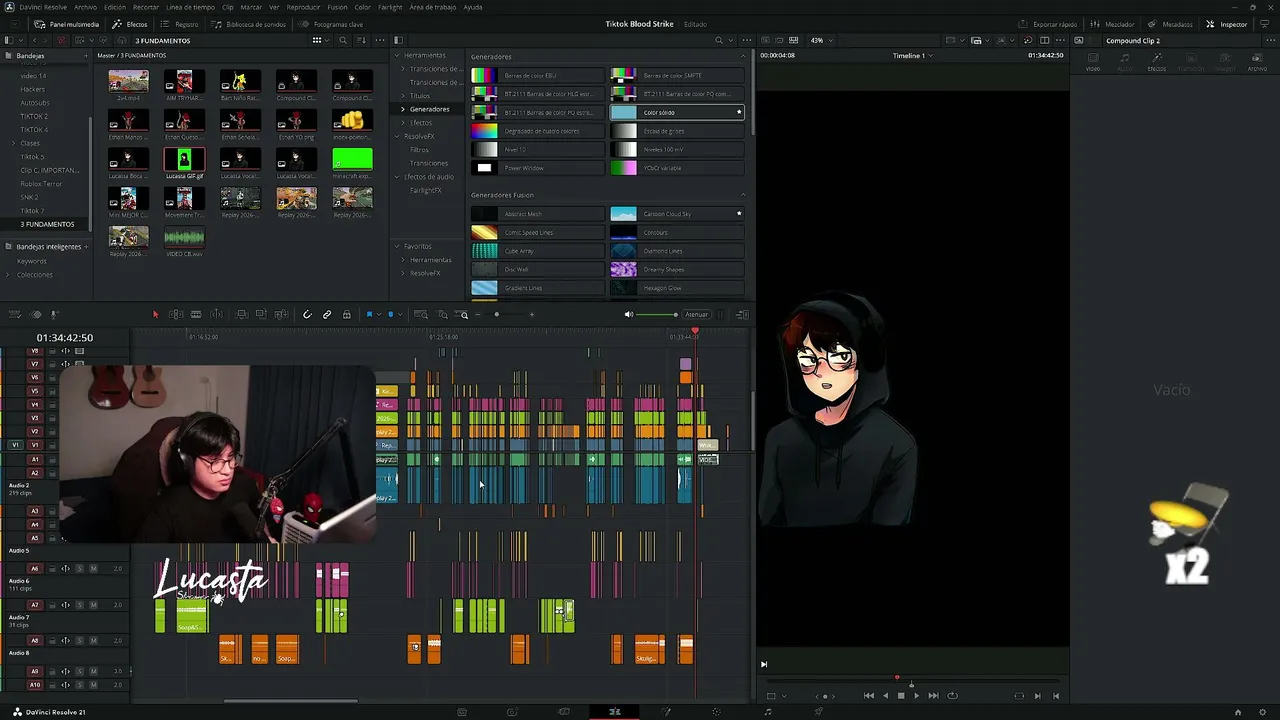Click the timeline zoom-out minus button
This screenshot has width=1280, height=720.
click(478, 315)
